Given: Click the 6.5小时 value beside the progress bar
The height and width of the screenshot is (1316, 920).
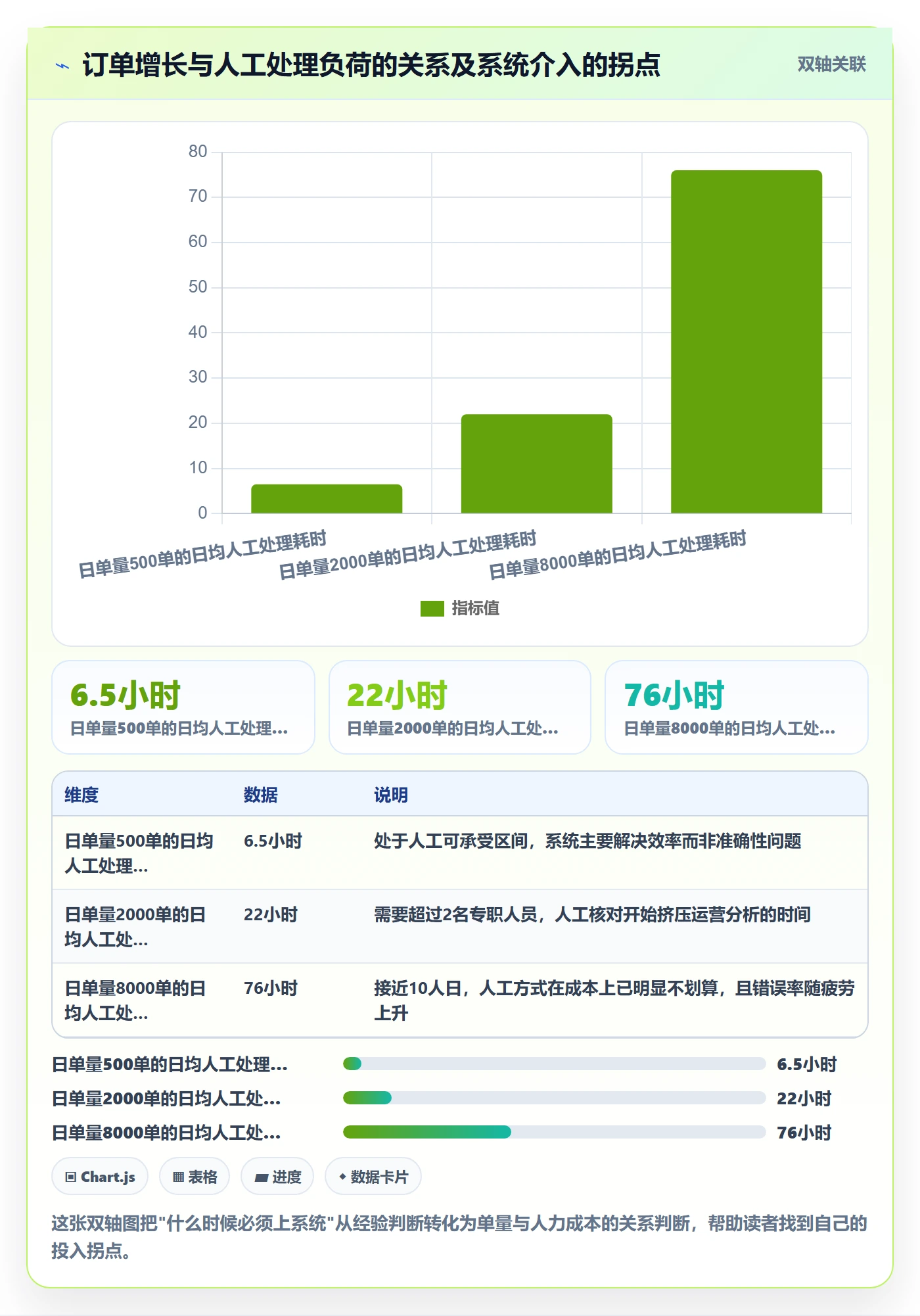Looking at the screenshot, I should [x=807, y=1064].
